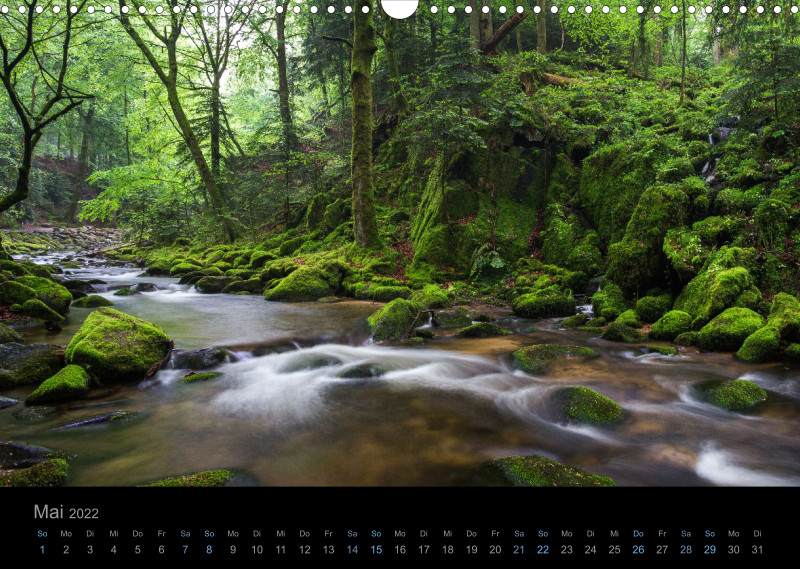The width and height of the screenshot is (800, 569).
Task: Click the "Mo" label above date 9
Action: pos(233,533)
